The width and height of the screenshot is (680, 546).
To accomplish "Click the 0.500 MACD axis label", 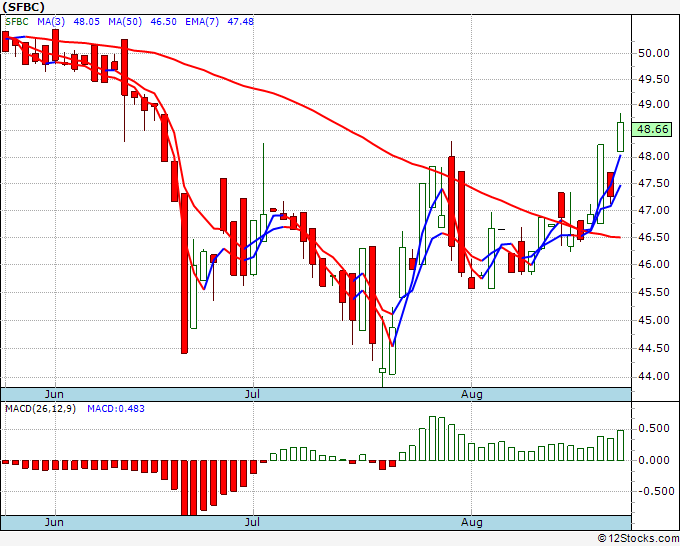I will (654, 428).
